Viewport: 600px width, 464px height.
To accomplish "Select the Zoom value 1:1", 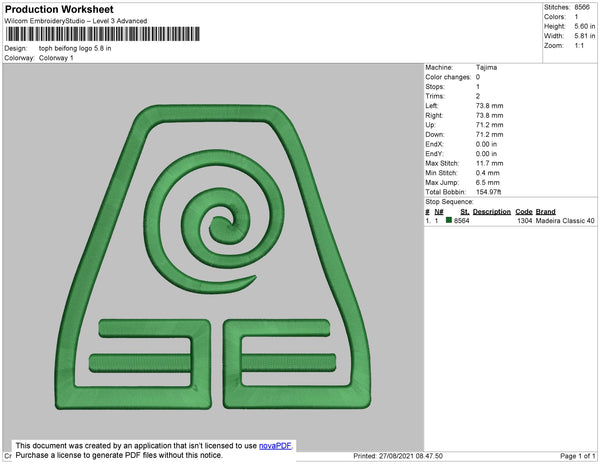I will 579,46.
